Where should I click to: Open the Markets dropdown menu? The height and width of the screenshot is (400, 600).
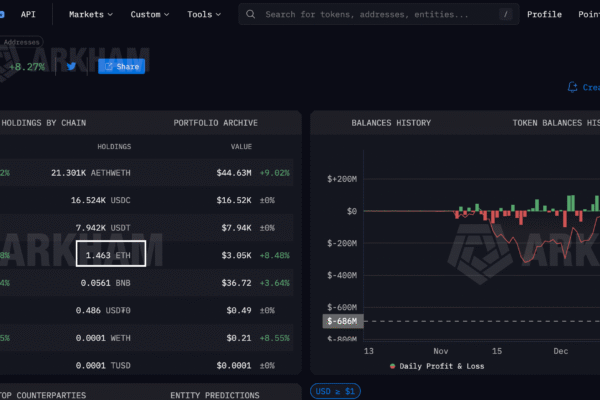(90, 15)
